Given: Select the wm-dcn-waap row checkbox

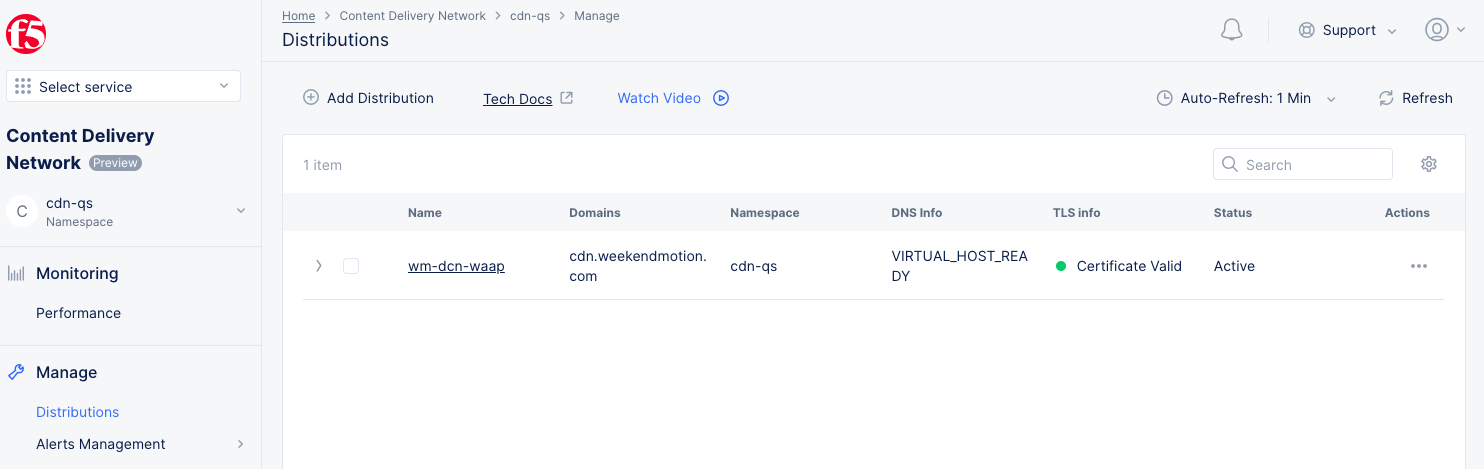Looking at the screenshot, I should click(351, 266).
